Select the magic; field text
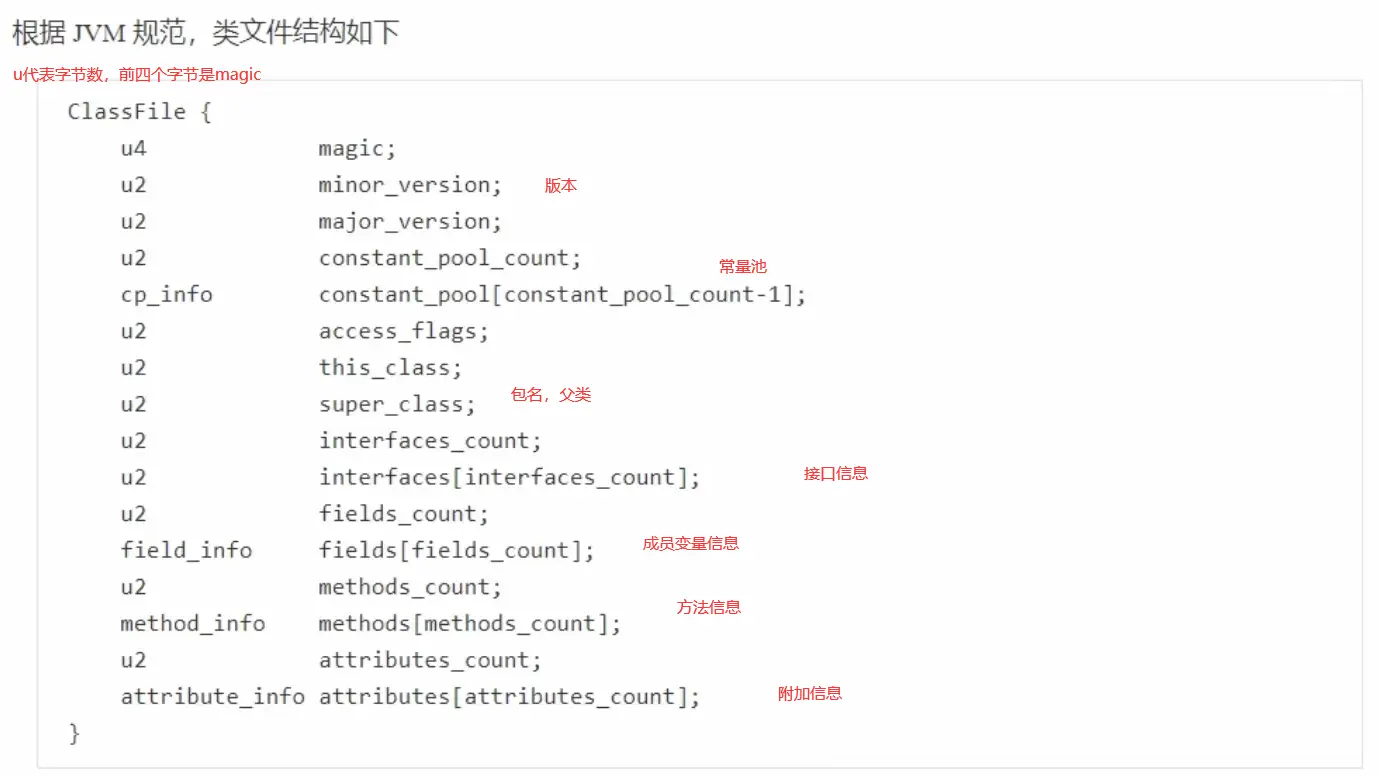Viewport: 1380px width, 776px height. pyautogui.click(x=358, y=149)
